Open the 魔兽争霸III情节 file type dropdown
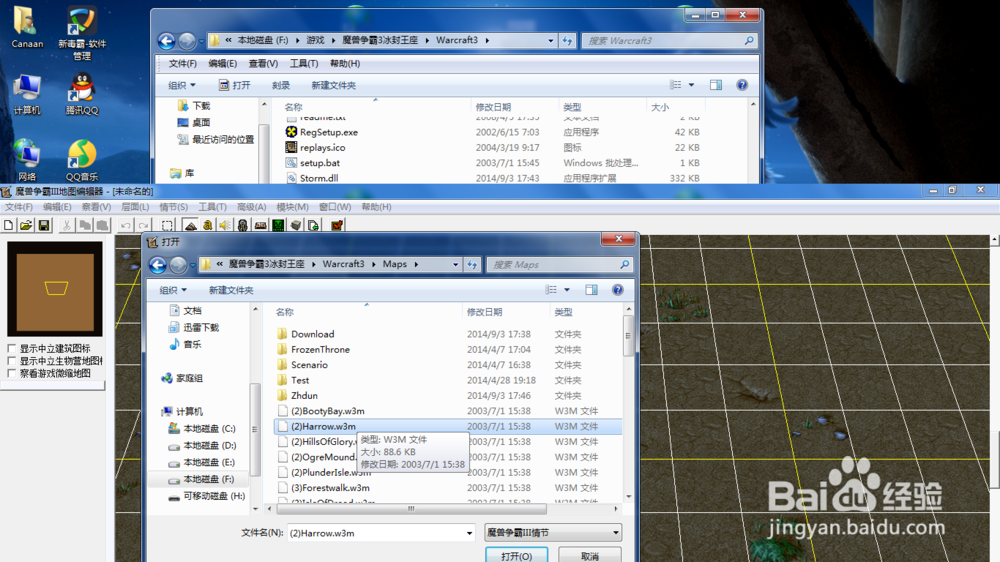 click(553, 532)
